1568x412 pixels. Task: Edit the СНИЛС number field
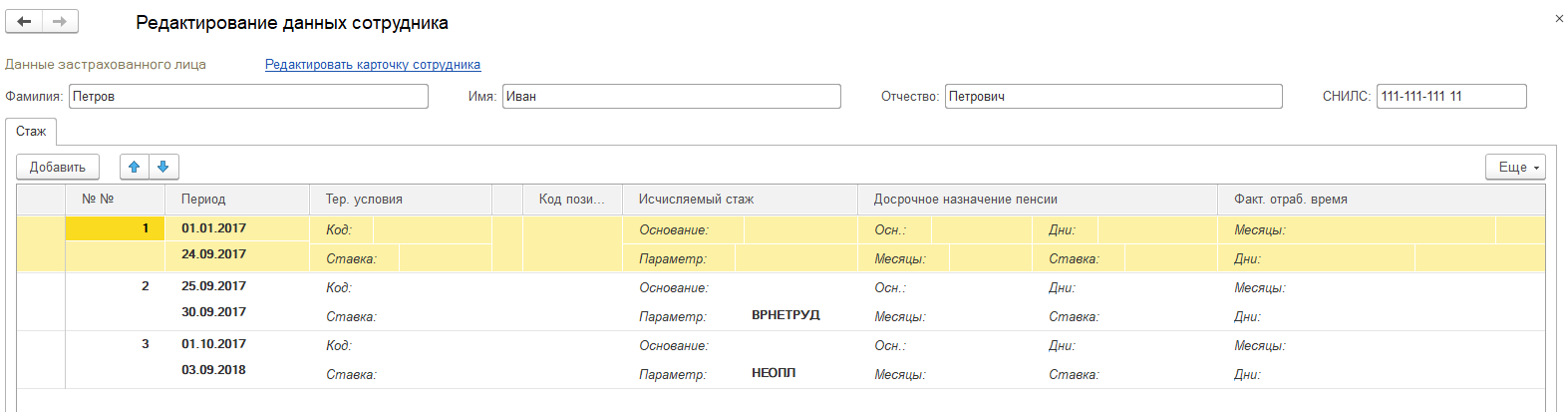pyautogui.click(x=1450, y=97)
